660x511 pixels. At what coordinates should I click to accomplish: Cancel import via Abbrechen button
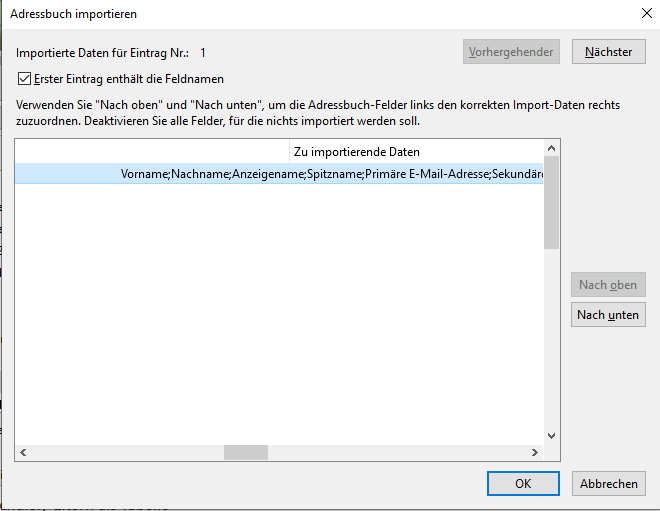(x=608, y=483)
